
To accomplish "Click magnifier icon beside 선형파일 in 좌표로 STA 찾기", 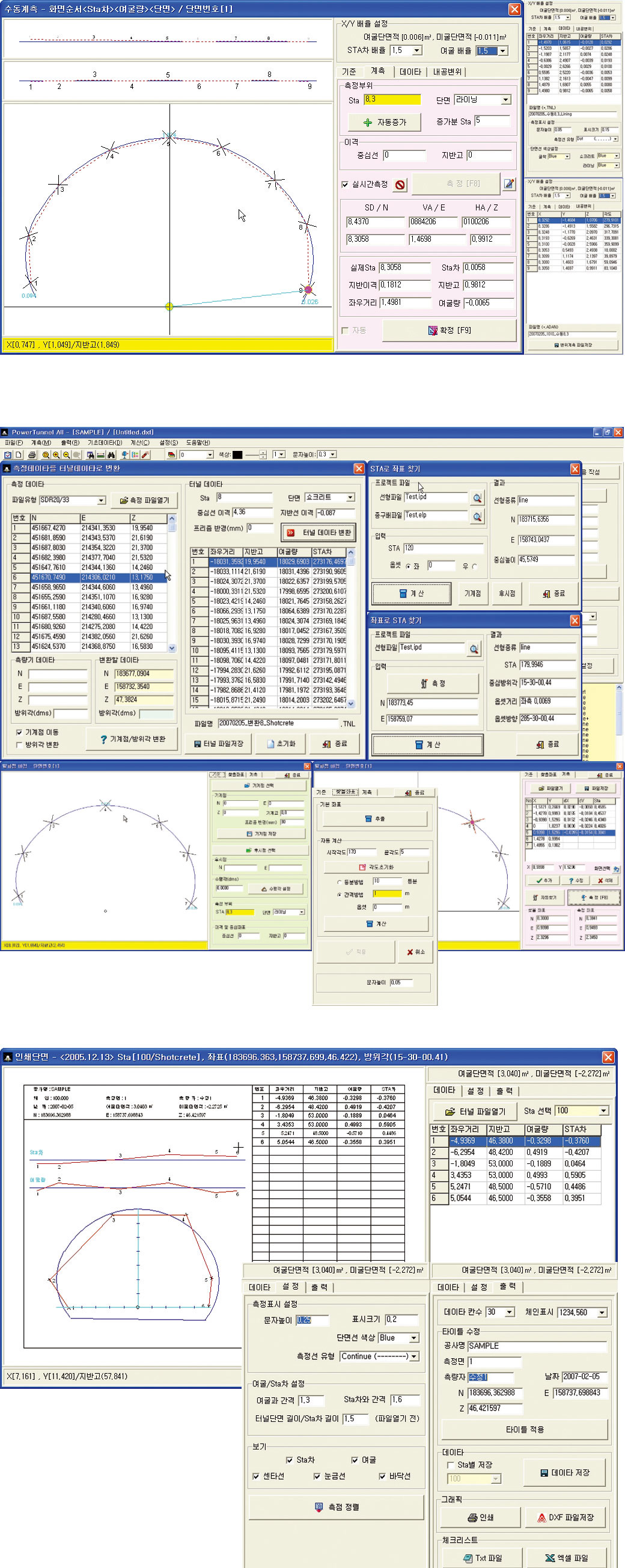I will tap(474, 649).
